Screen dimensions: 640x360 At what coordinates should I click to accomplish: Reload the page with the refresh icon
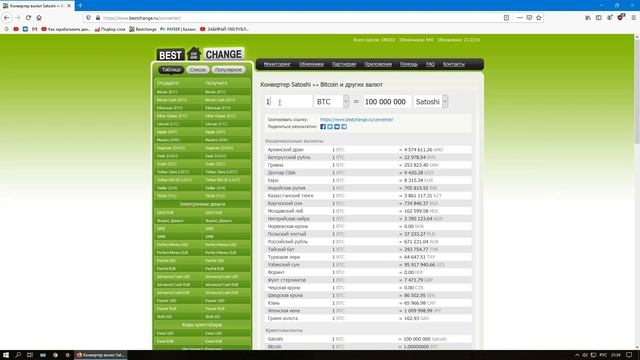pyautogui.click(x=28, y=18)
